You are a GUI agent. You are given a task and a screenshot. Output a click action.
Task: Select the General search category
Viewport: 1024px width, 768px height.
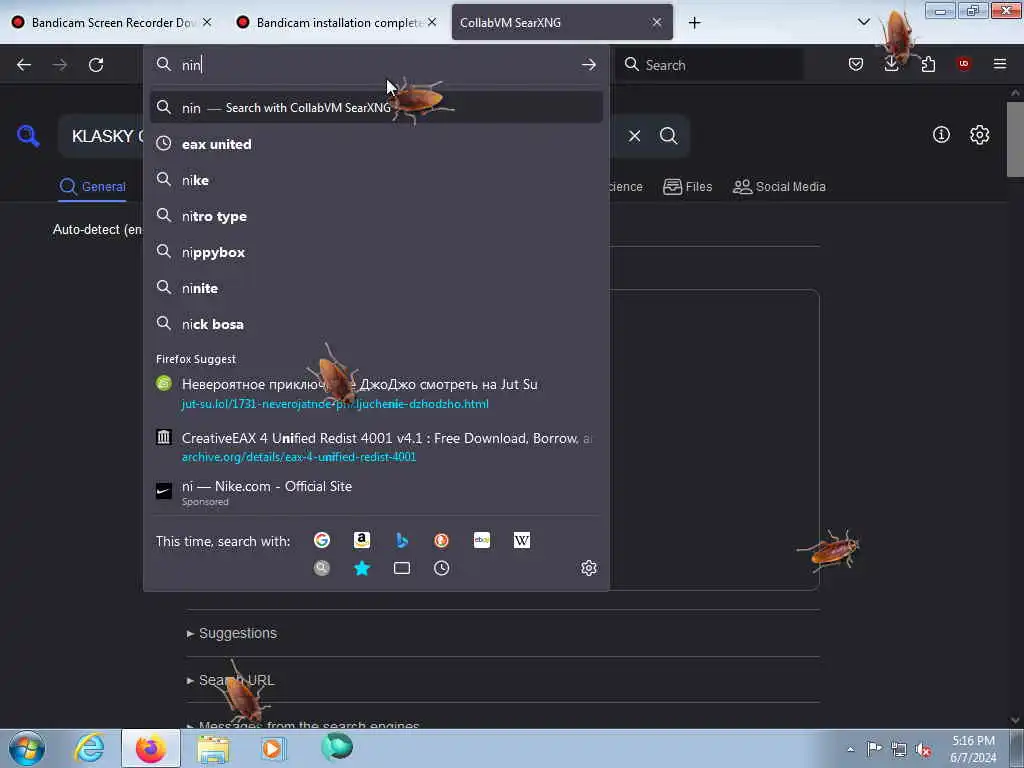point(92,187)
